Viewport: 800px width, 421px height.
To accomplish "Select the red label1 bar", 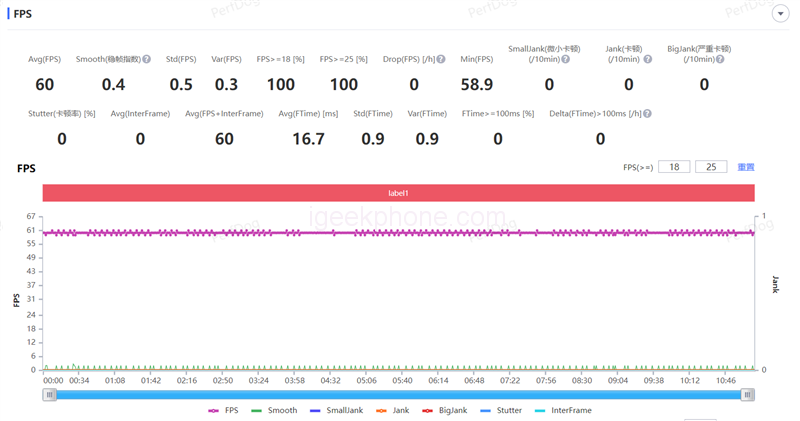I will coord(398,193).
